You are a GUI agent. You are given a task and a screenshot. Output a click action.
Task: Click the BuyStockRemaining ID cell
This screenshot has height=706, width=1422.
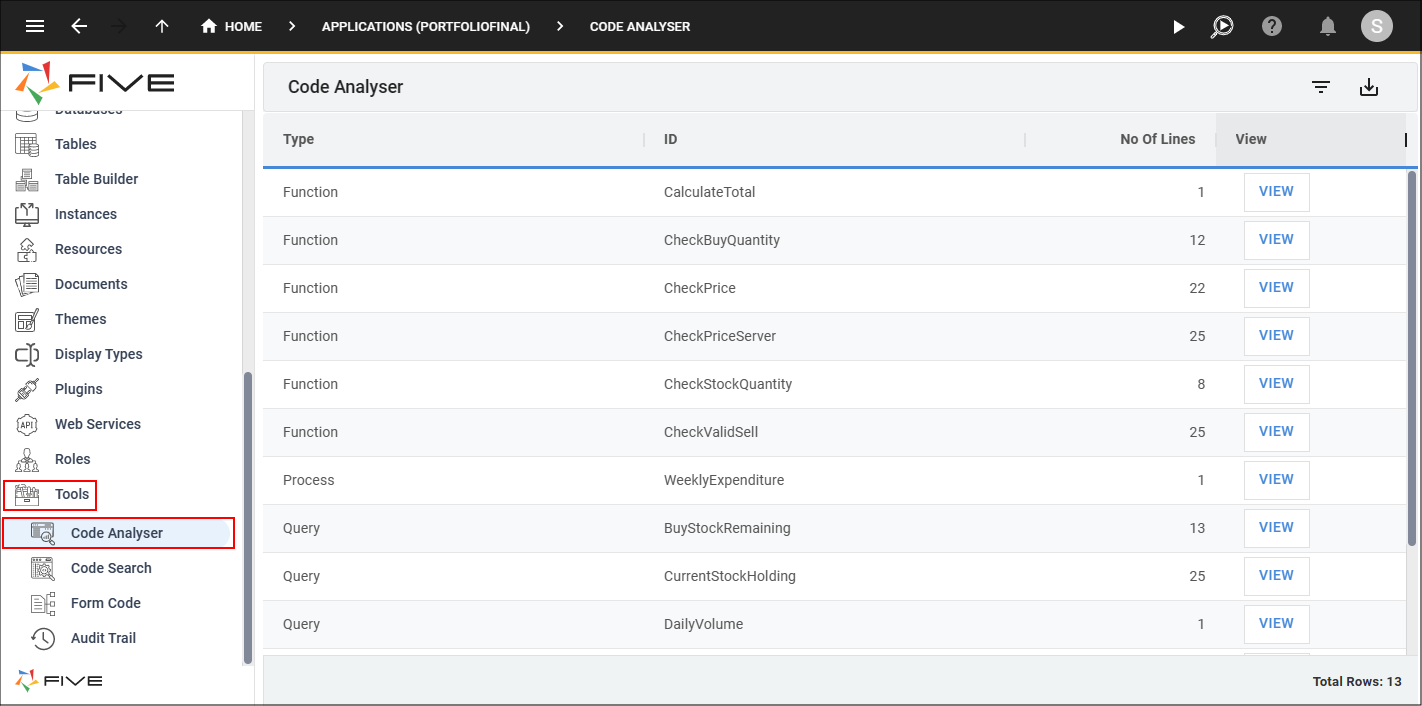point(727,528)
